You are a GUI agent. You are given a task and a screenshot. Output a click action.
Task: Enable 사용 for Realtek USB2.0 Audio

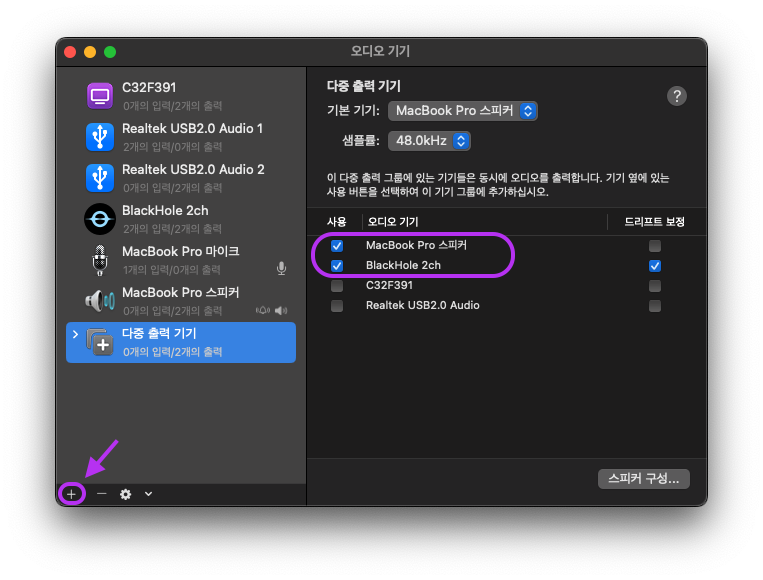(337, 306)
